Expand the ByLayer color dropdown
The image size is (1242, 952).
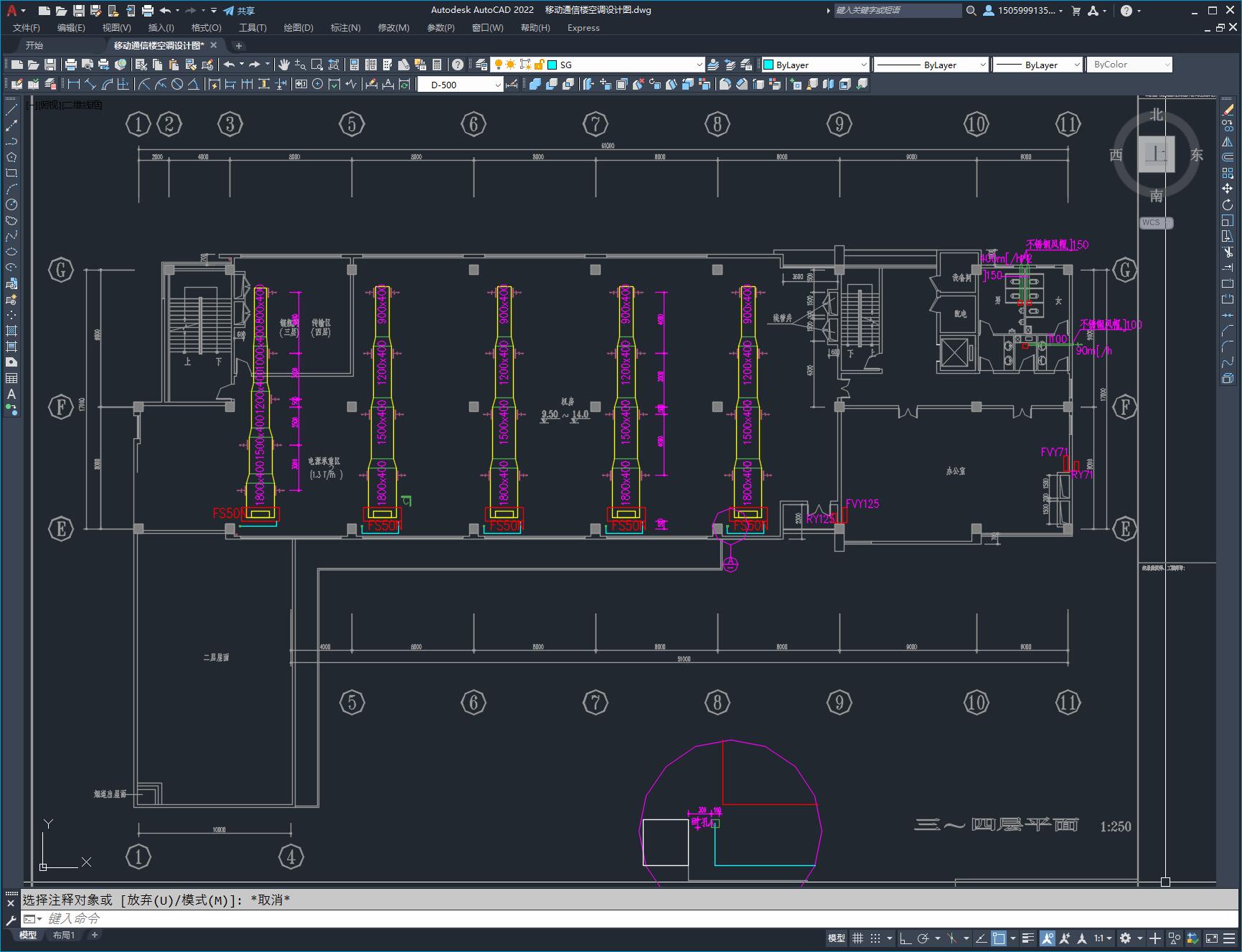coord(863,65)
